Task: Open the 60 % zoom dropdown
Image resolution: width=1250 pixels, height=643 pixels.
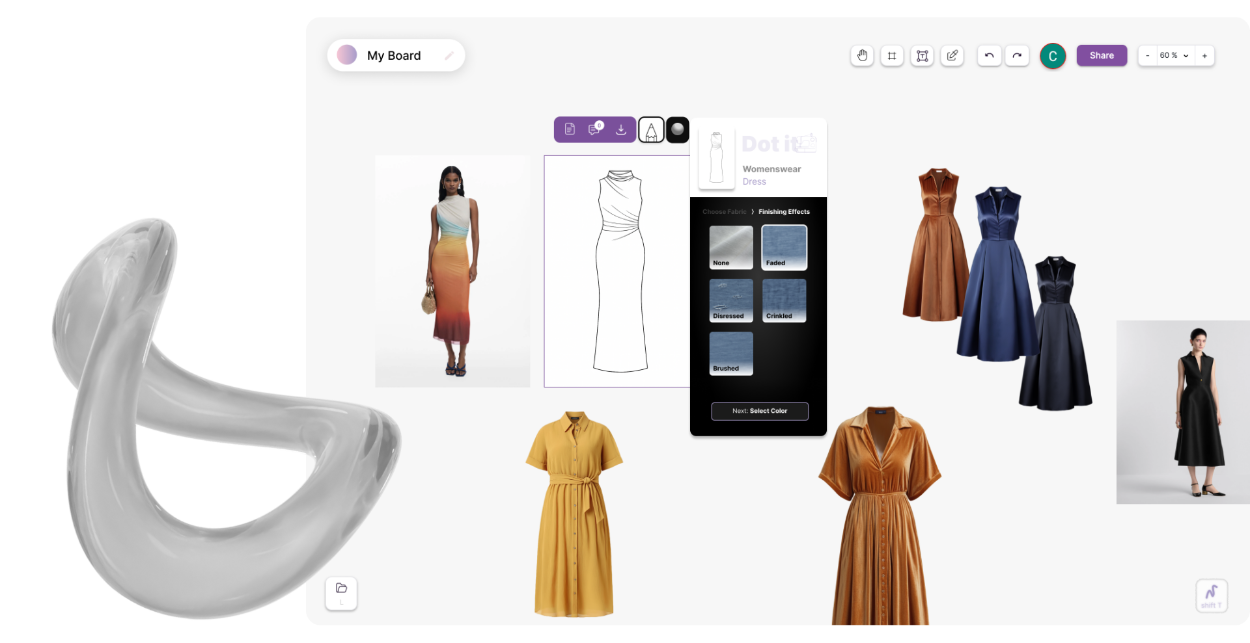Action: pos(1174,56)
